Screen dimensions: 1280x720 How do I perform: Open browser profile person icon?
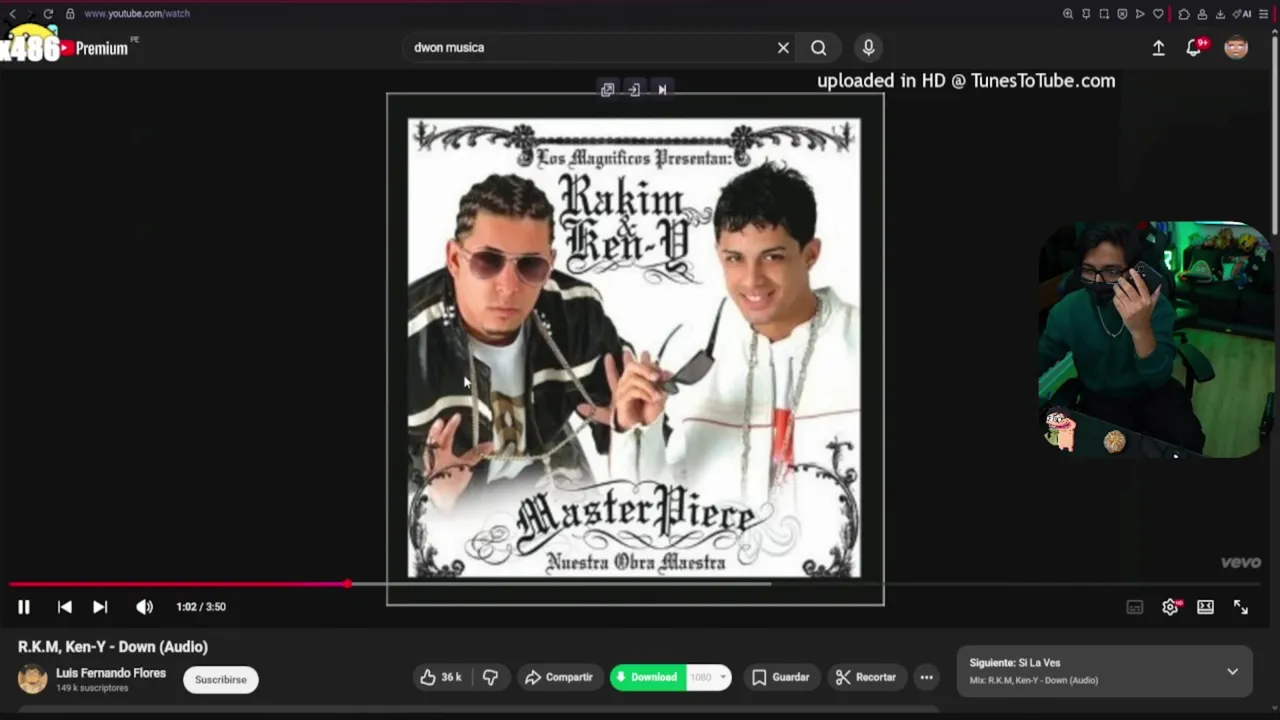click(1202, 14)
